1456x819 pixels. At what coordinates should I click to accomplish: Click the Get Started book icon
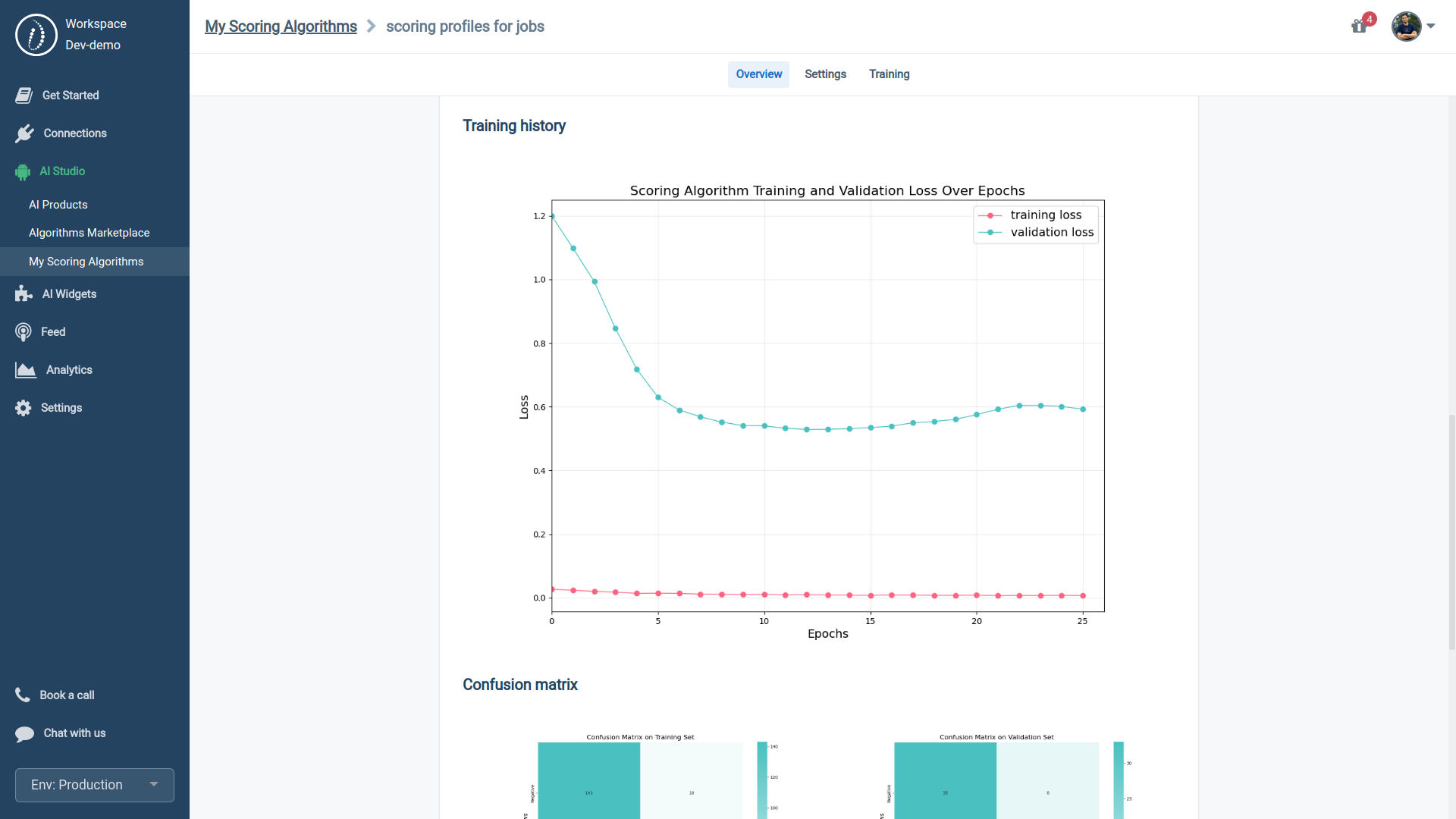pos(24,96)
